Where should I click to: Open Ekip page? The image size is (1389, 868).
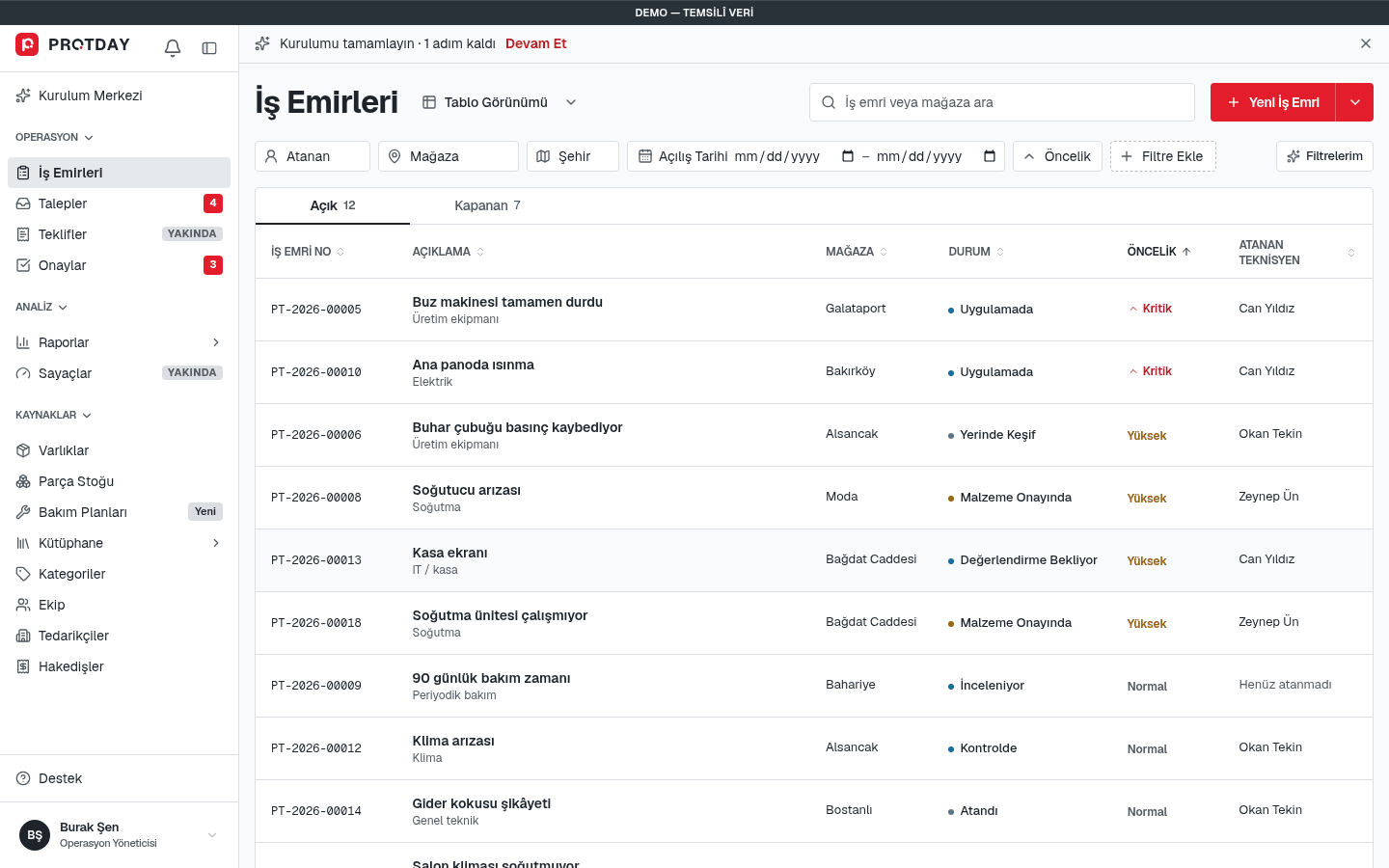[x=120, y=605]
